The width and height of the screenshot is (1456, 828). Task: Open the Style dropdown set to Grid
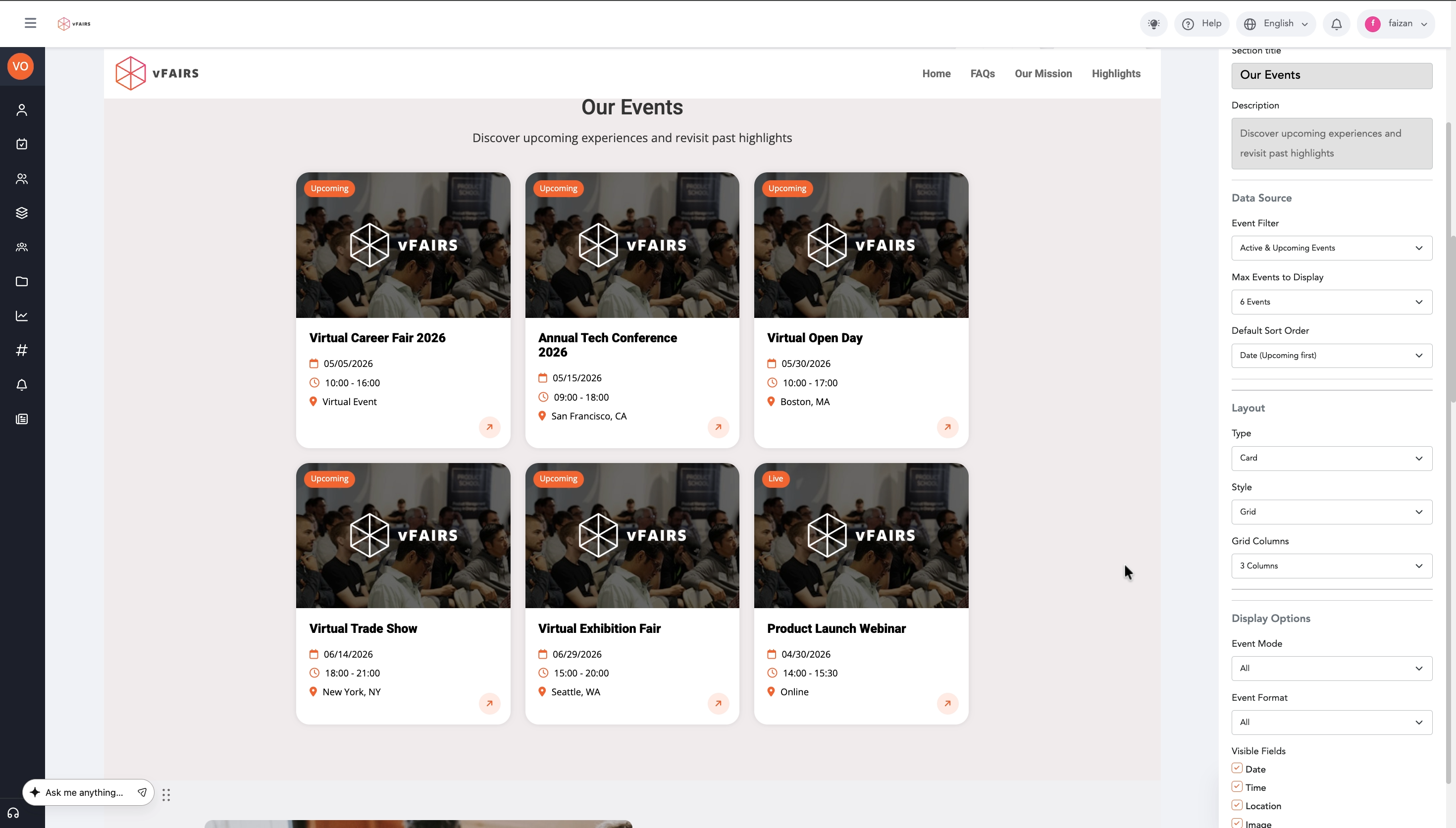click(1332, 512)
